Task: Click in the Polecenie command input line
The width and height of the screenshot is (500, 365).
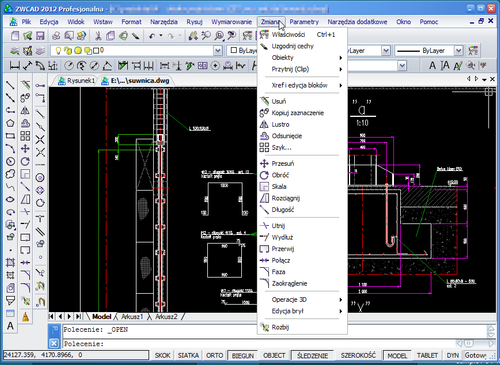Action: pos(259,344)
